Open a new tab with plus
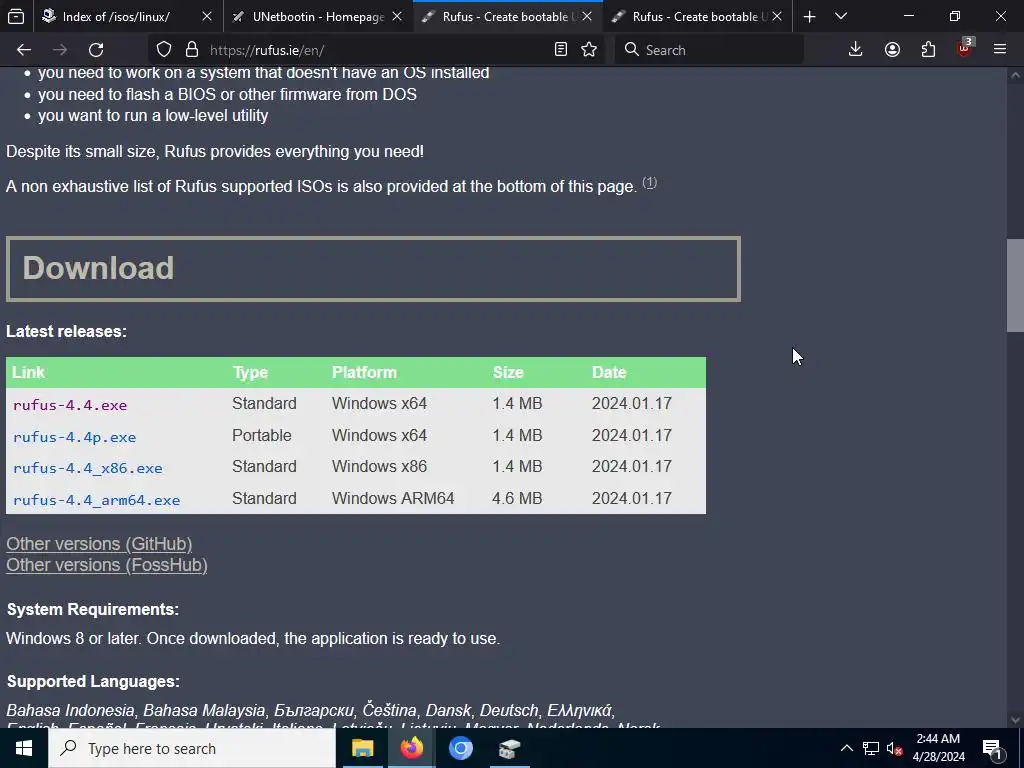The image size is (1024, 768). (810, 16)
